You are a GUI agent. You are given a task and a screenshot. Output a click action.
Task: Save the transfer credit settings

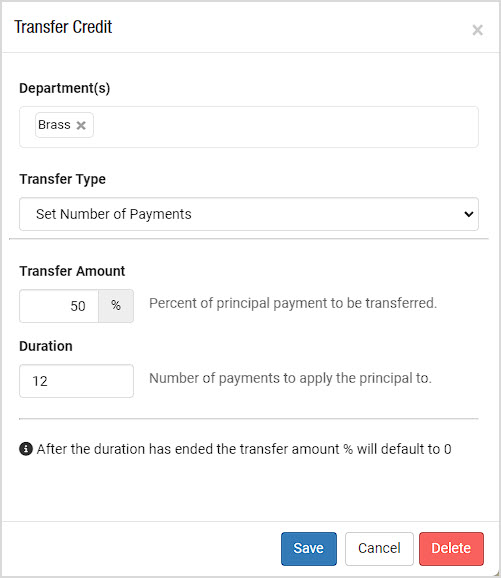[x=309, y=549]
